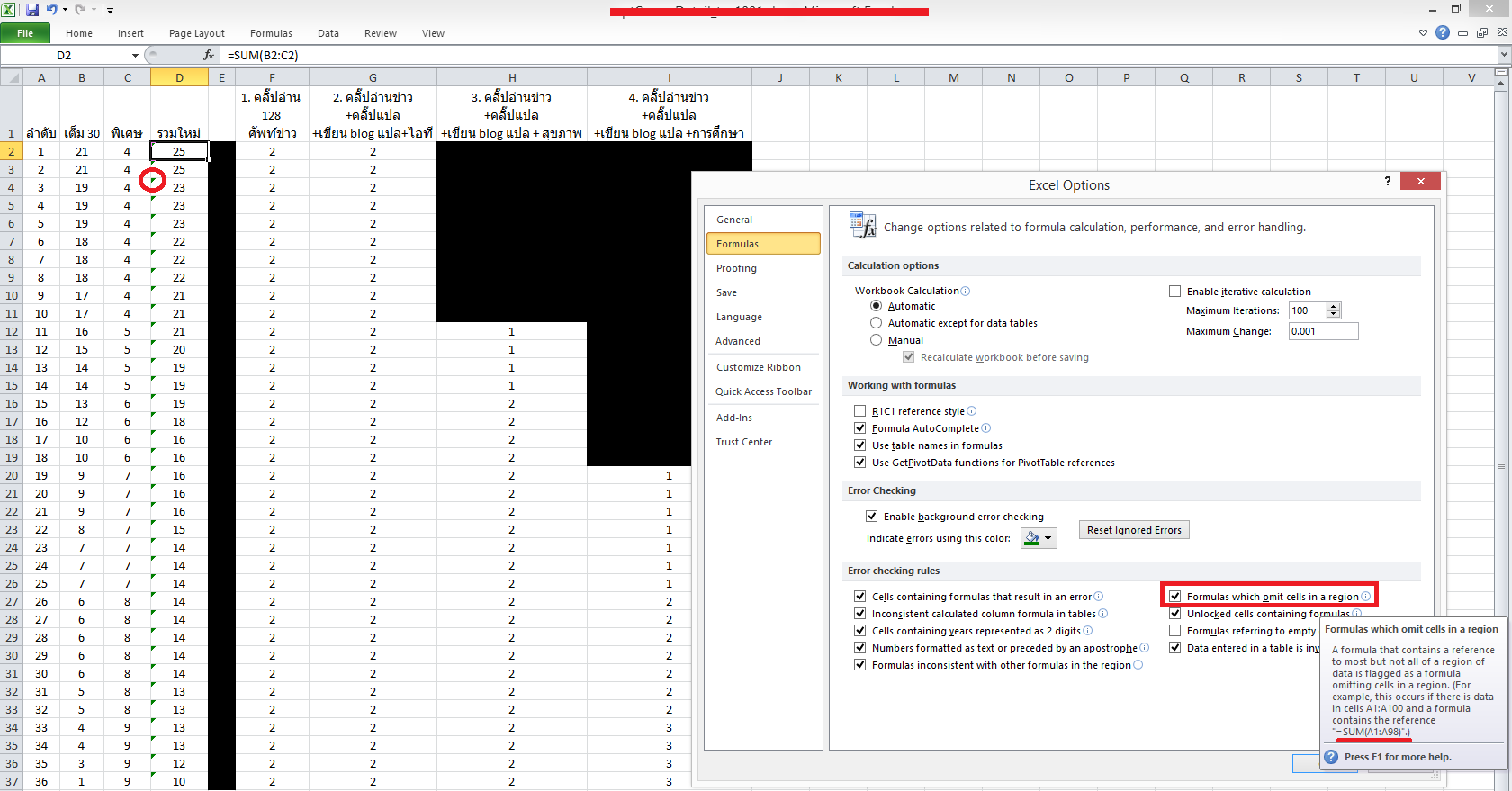1512x791 pixels.
Task: Uncheck Formula AutoComplete option
Action: point(860,428)
